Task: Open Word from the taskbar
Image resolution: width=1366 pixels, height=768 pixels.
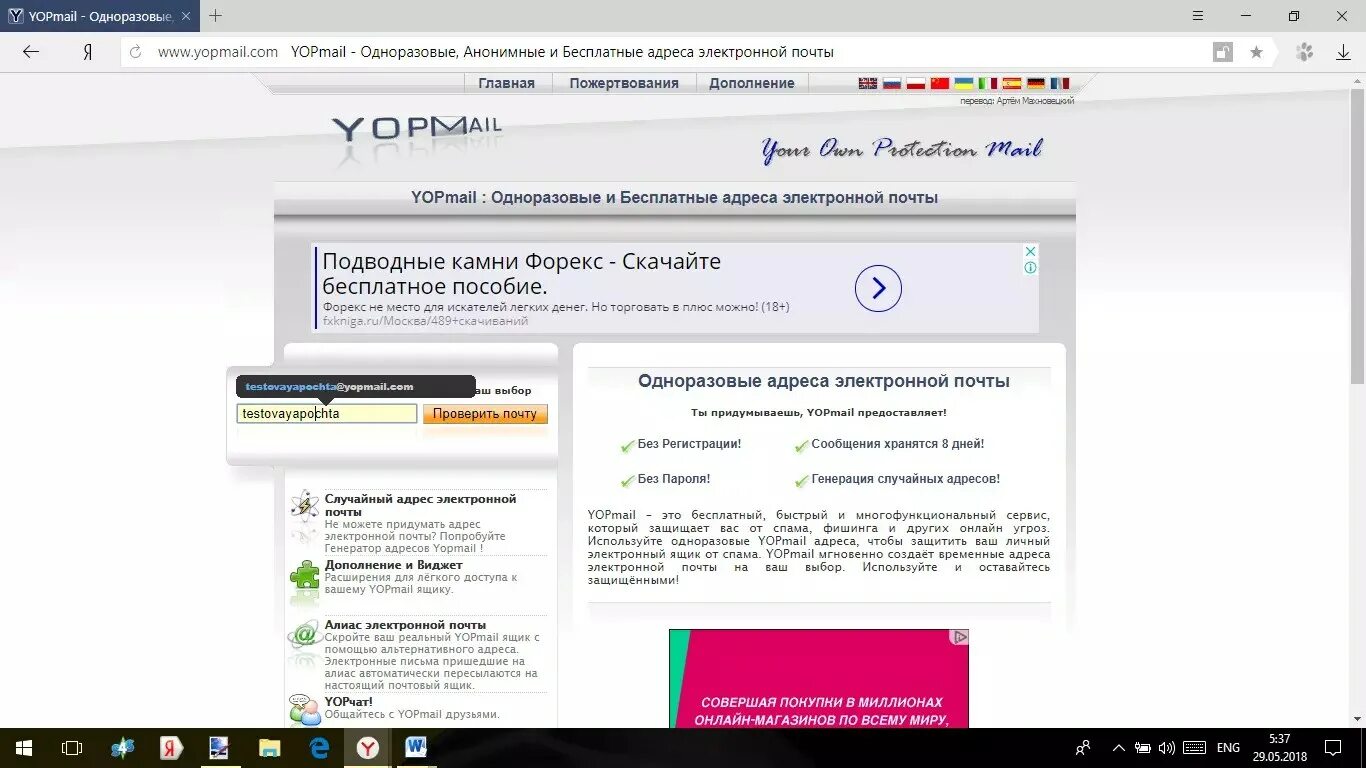Action: [416, 748]
